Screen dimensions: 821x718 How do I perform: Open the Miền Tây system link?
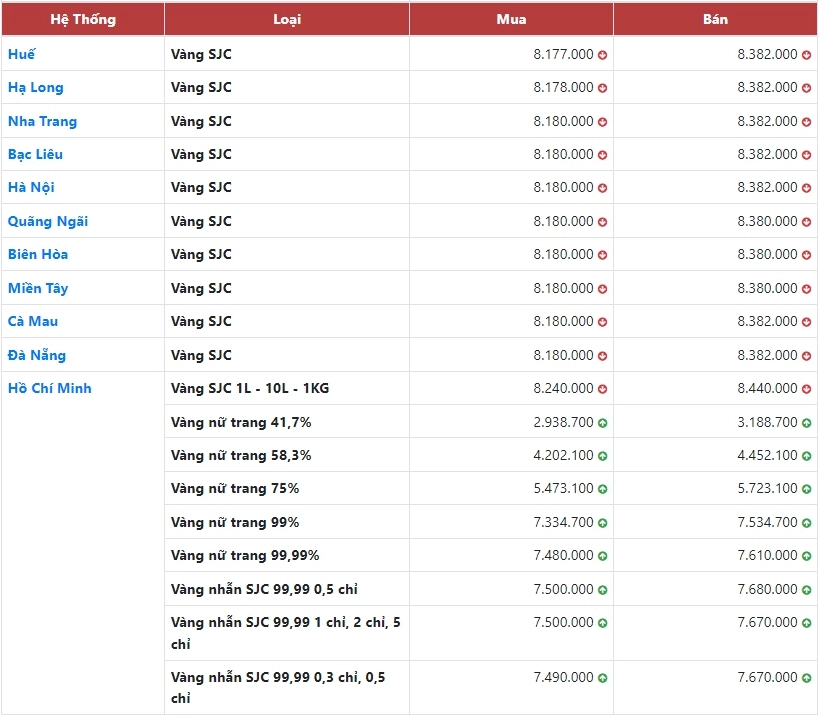click(x=38, y=288)
